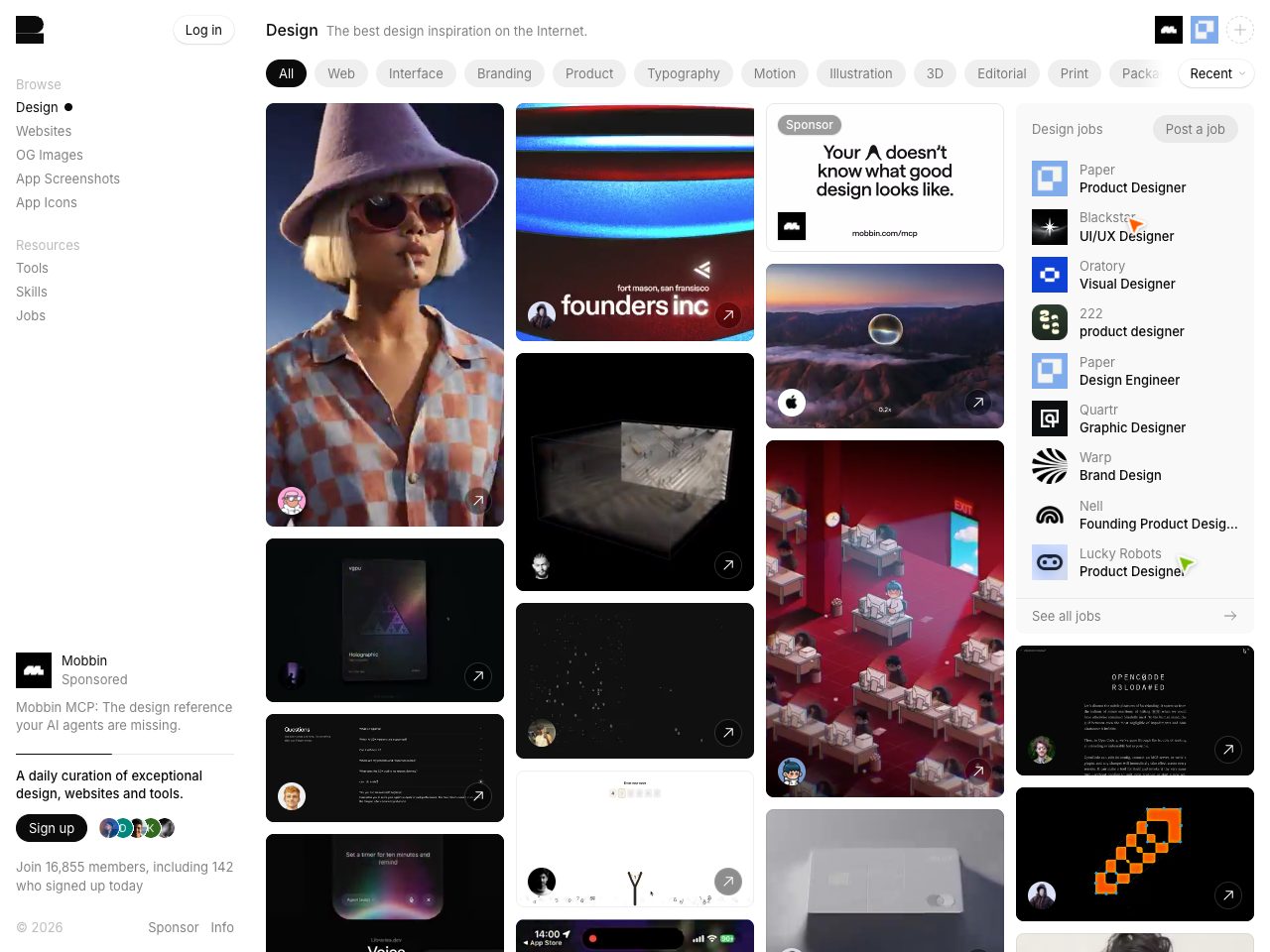Open the Recent sort dropdown
The height and width of the screenshot is (952, 1270).
click(1216, 73)
